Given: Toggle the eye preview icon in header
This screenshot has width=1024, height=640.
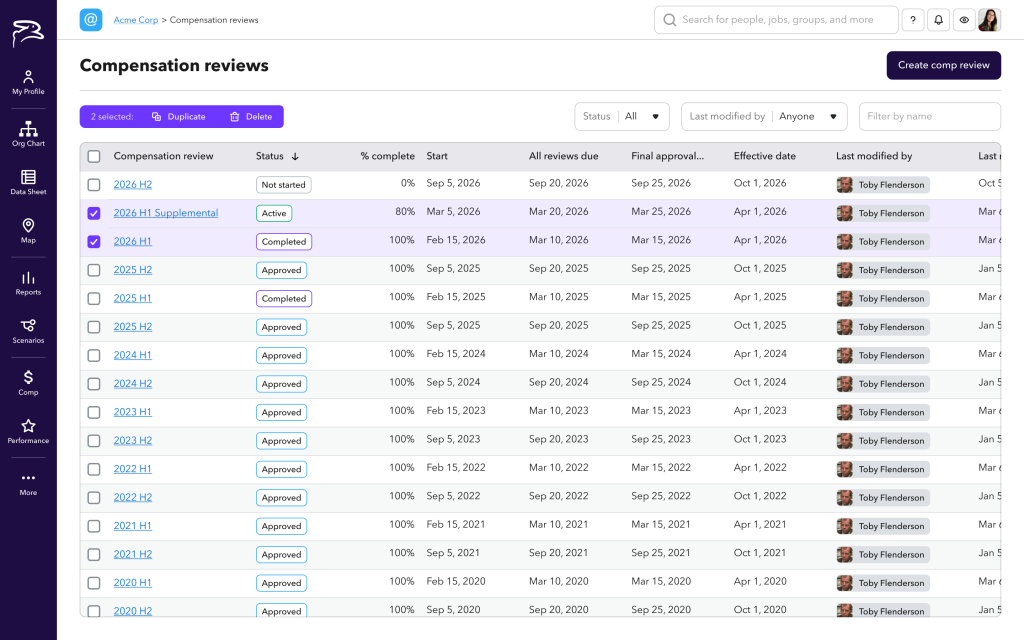Looking at the screenshot, I should tap(964, 20).
